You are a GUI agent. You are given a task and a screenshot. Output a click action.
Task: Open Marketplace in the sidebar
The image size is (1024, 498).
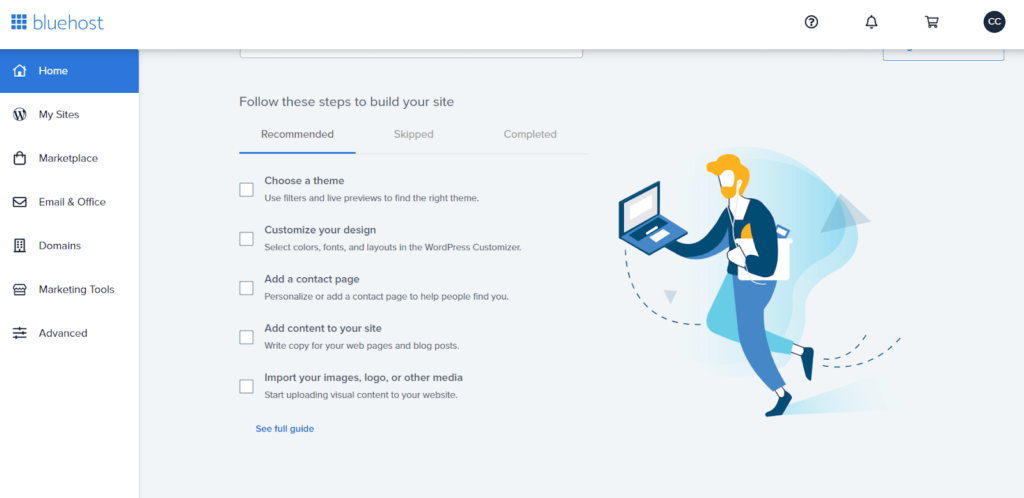coord(69,158)
